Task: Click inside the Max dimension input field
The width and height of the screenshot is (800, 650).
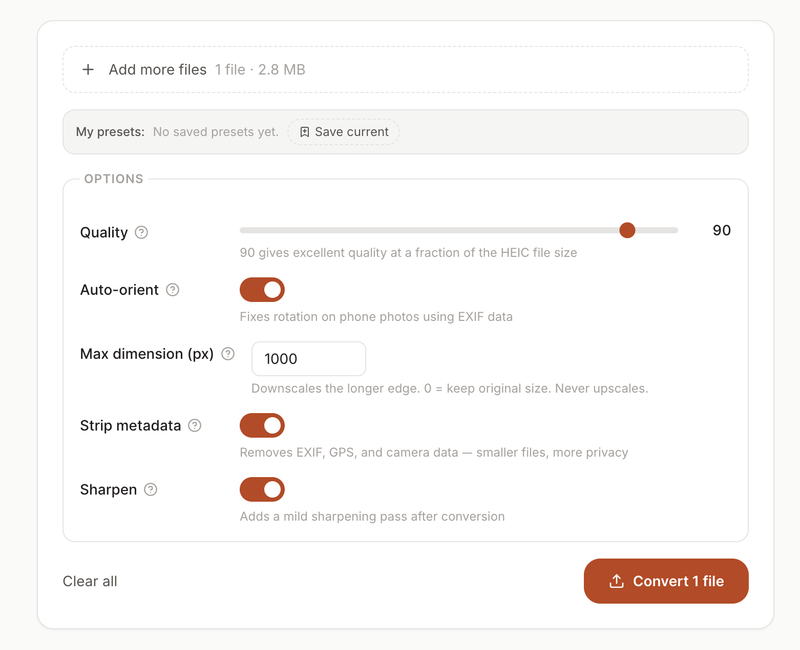Action: coord(309,359)
